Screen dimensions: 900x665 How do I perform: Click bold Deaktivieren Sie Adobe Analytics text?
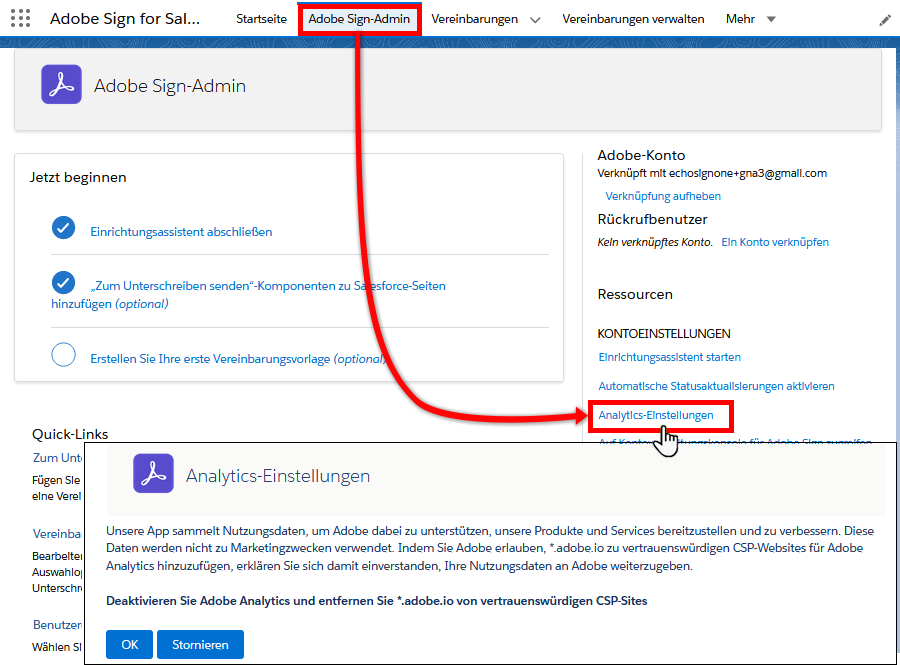(x=377, y=601)
